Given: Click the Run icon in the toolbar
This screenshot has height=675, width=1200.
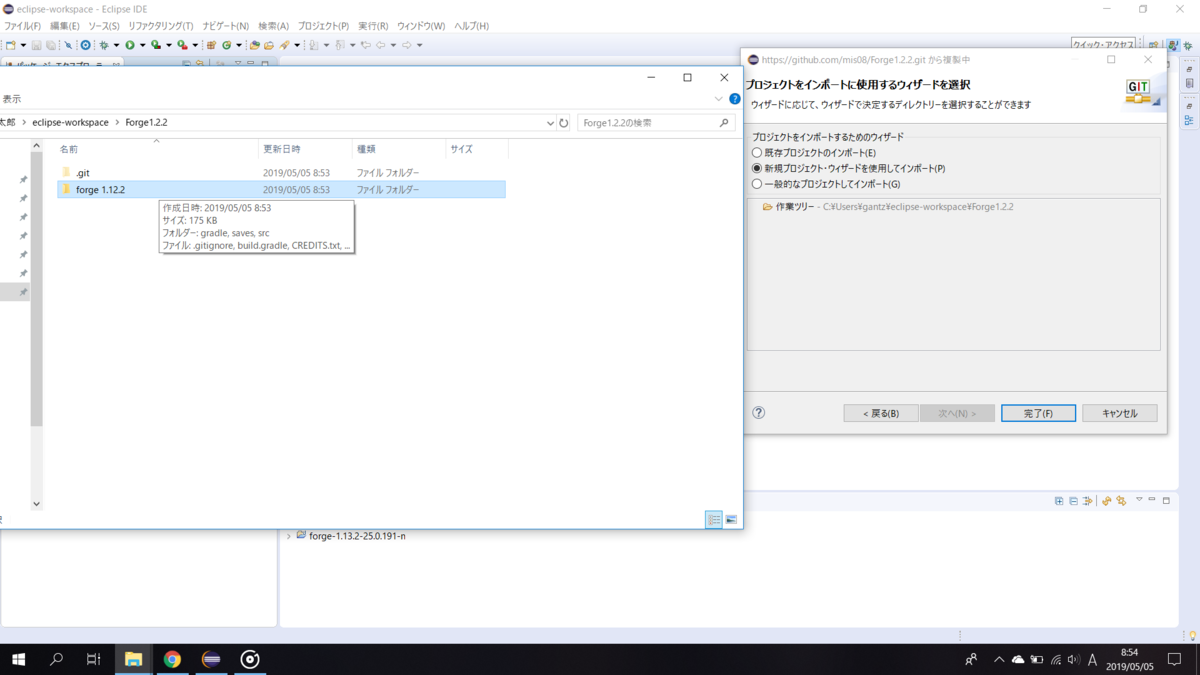Looking at the screenshot, I should 129,44.
